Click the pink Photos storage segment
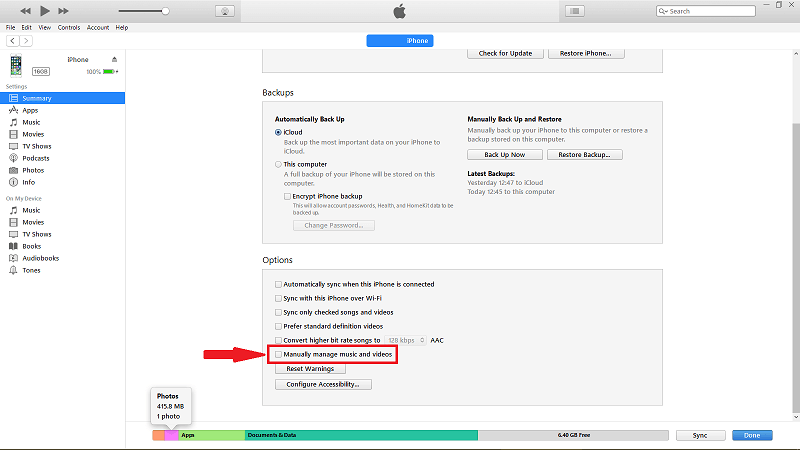Image resolution: width=800 pixels, height=450 pixels. [x=171, y=435]
